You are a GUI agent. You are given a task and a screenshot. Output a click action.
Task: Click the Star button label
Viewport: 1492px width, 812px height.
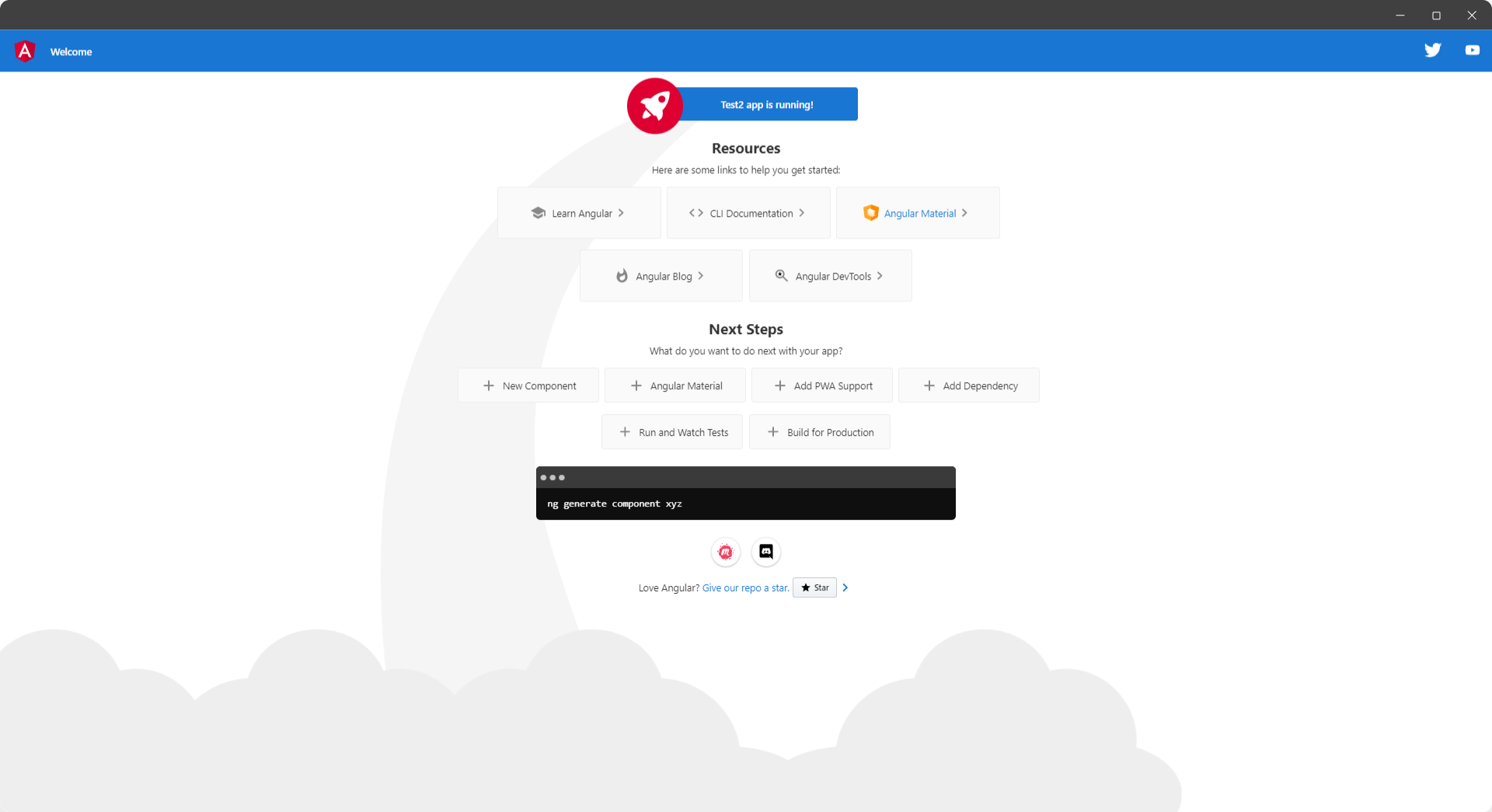tap(821, 588)
